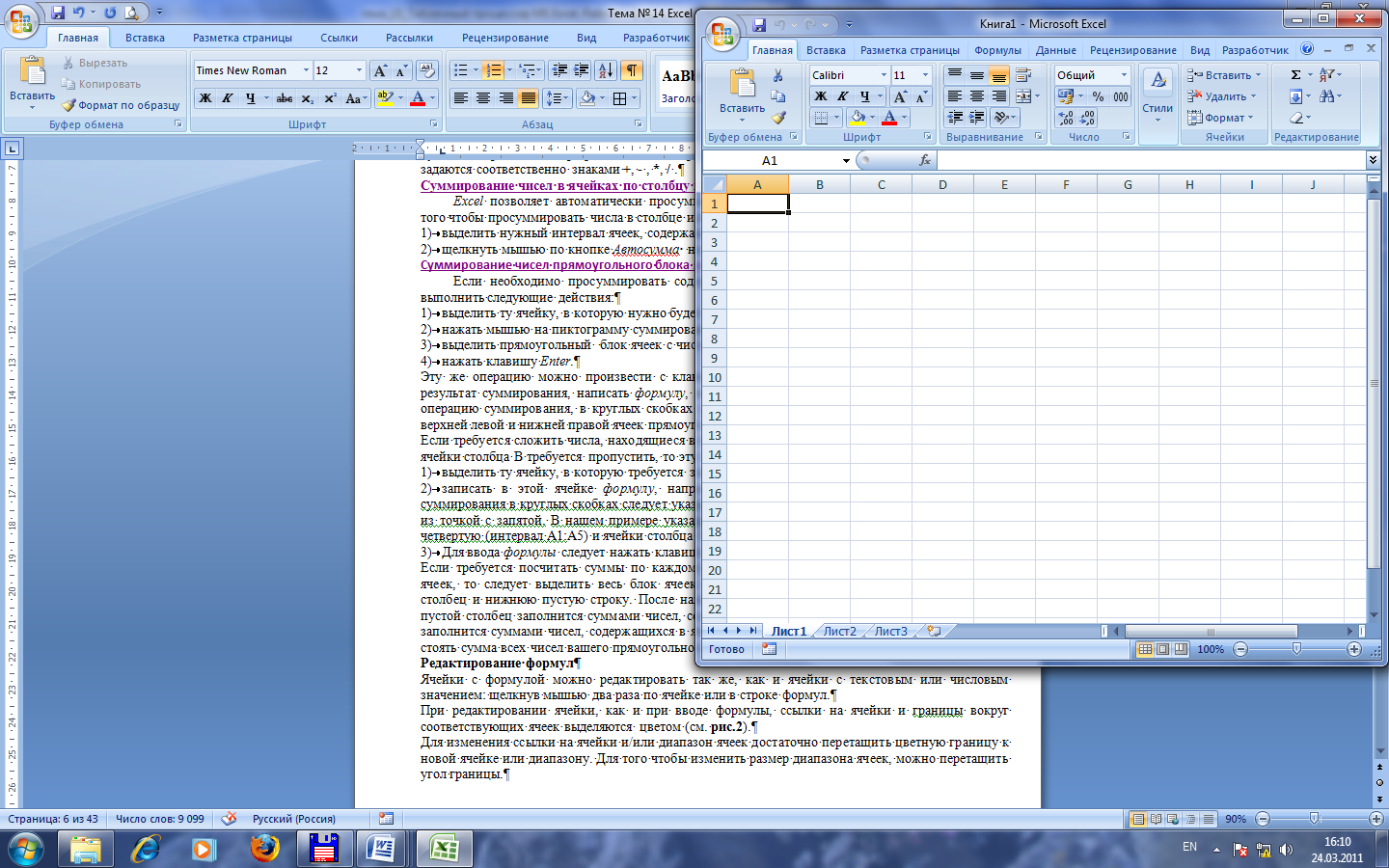Viewport: 1389px width, 868px height.
Task: Open Excel number format dropdown
Action: (1124, 74)
